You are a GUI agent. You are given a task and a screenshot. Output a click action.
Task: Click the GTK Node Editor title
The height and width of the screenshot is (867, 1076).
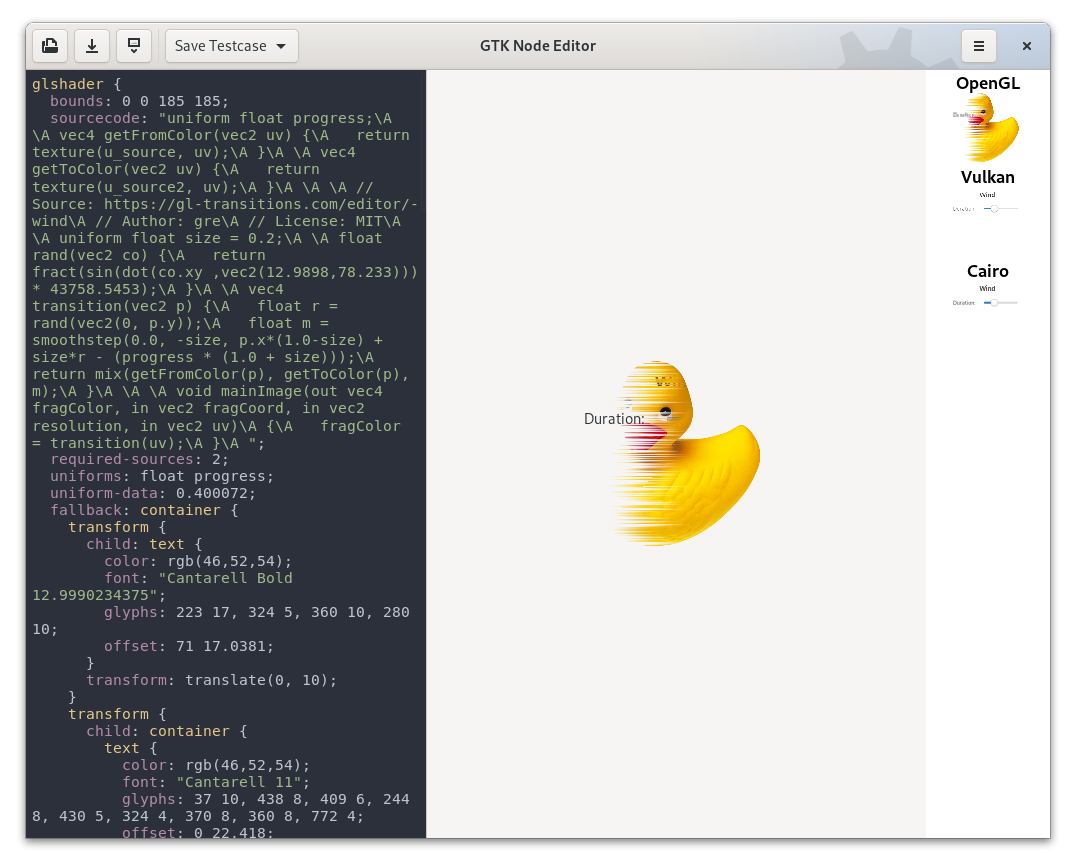click(x=537, y=46)
